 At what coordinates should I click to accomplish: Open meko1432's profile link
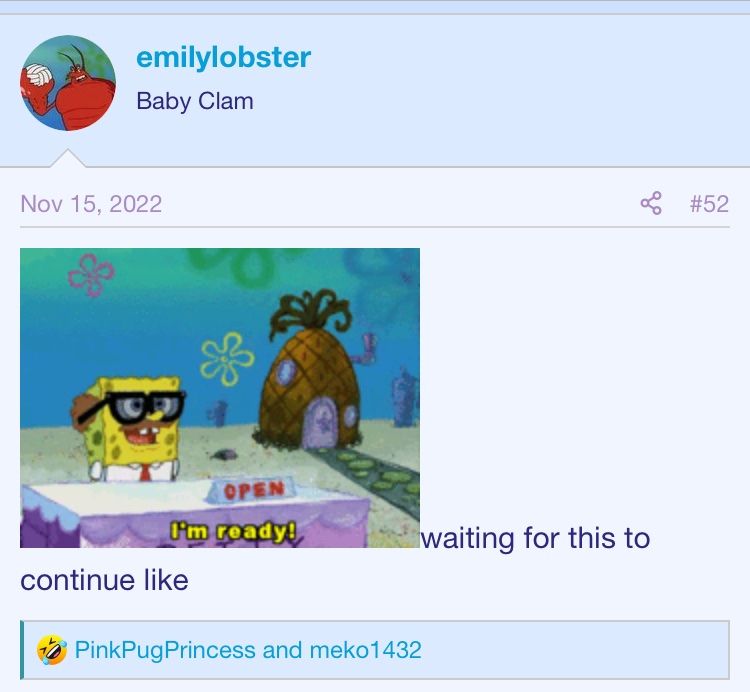coord(365,650)
